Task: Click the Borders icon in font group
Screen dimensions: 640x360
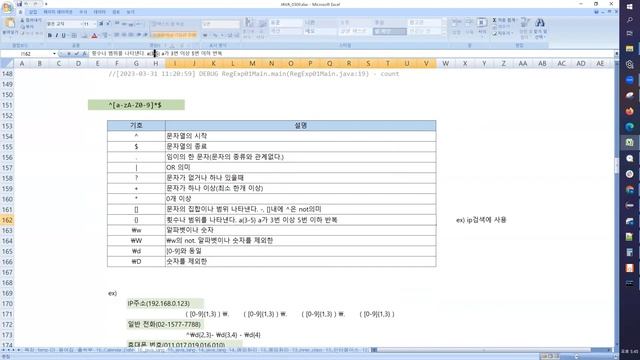Action: tap(74, 36)
